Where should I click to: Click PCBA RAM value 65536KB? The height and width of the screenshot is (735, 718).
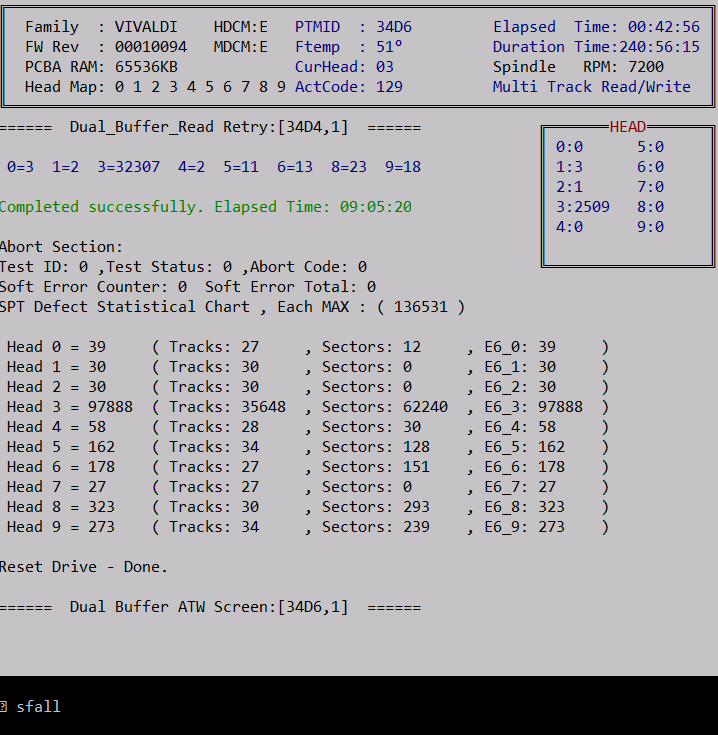coord(146,67)
